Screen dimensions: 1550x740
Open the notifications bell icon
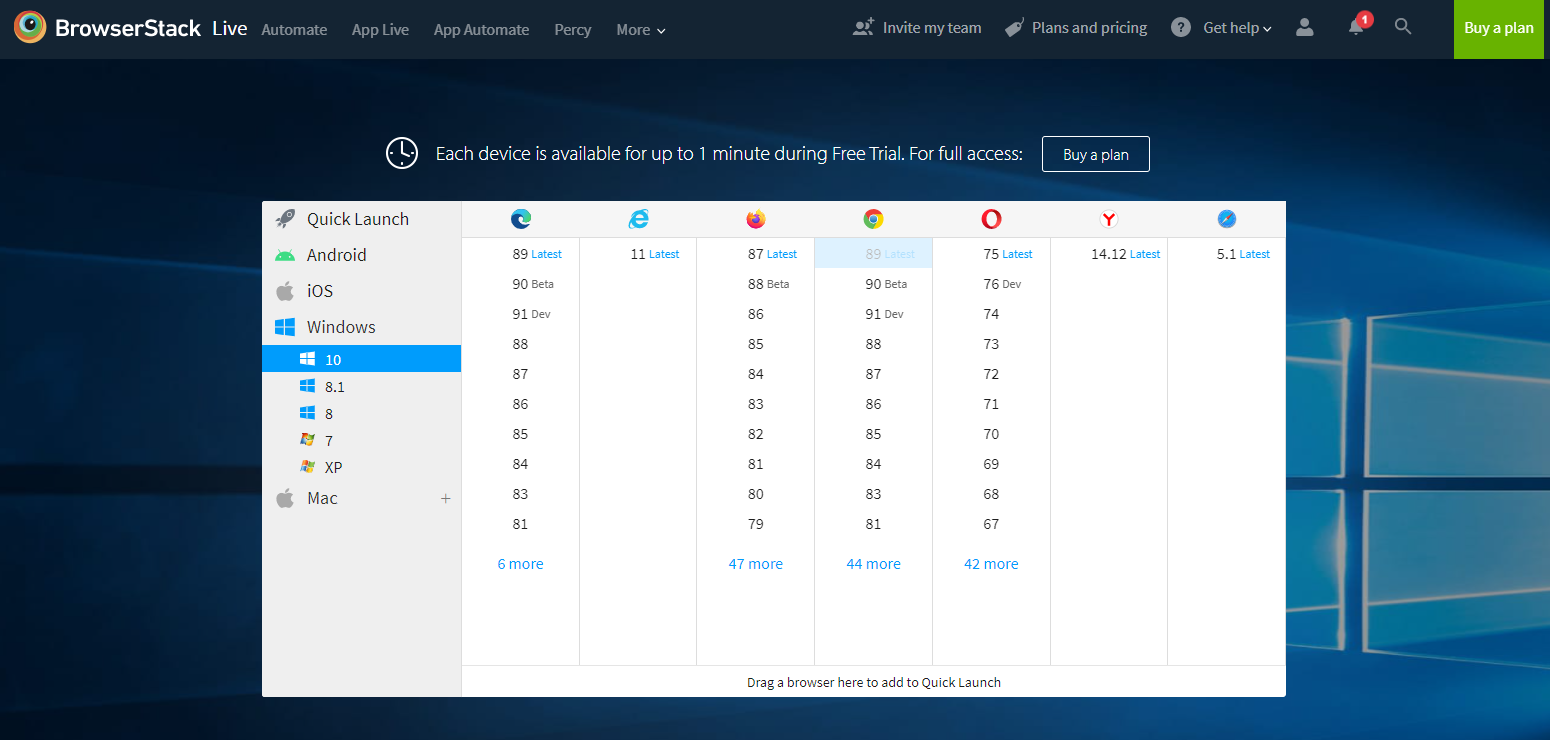point(1357,27)
